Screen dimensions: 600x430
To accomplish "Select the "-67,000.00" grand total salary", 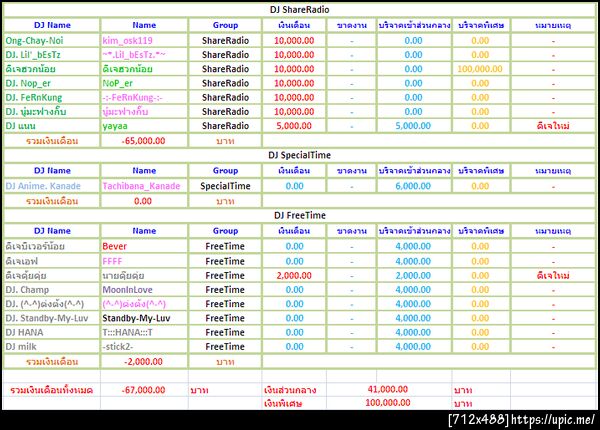I will point(143,390).
